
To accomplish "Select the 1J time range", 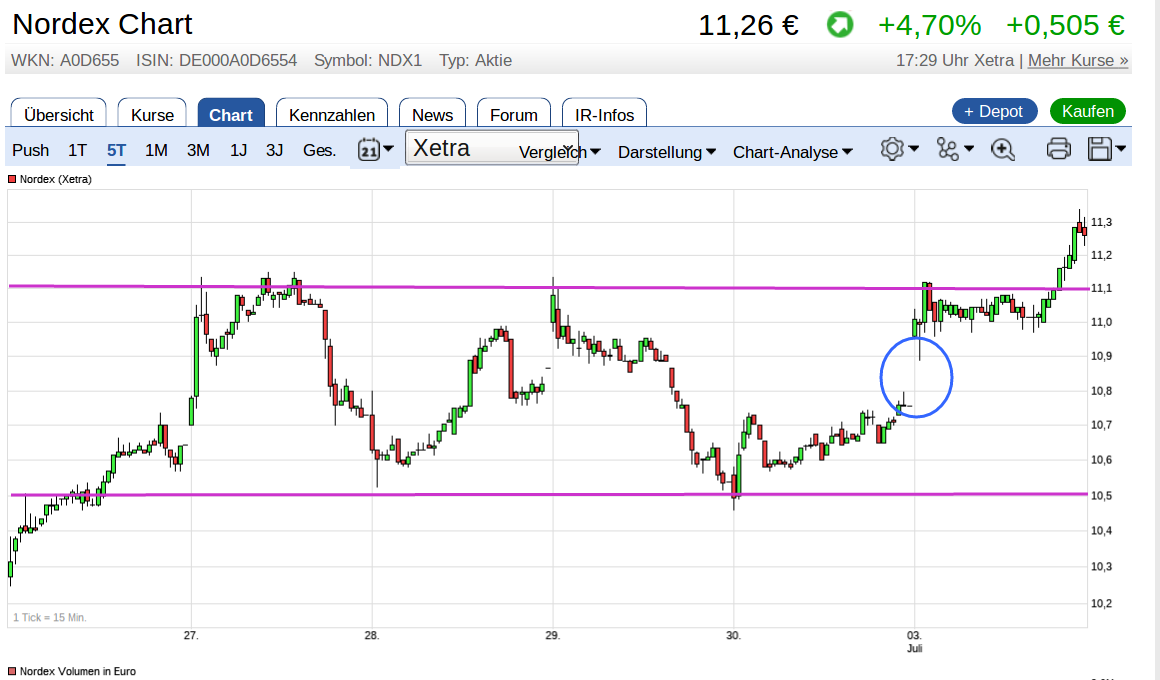I will click(x=238, y=150).
